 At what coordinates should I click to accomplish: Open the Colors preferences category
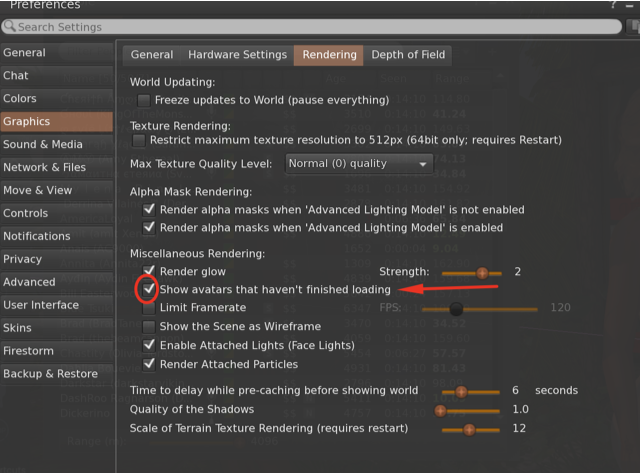tap(57, 99)
